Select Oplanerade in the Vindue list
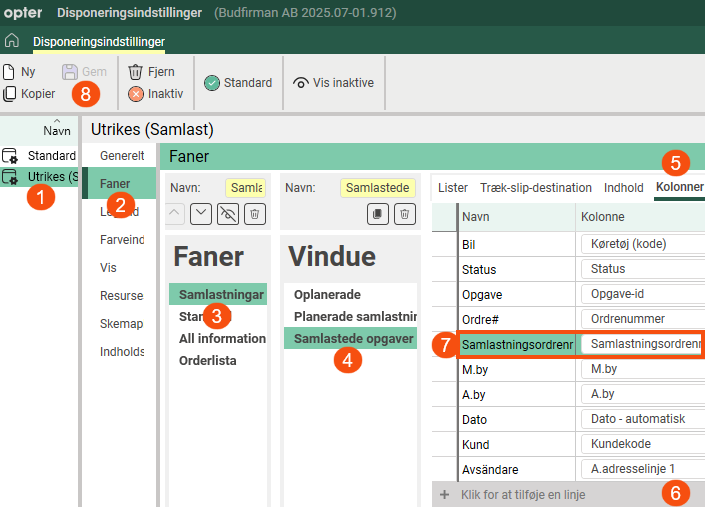Screen dimensions: 705x507 tap(327, 295)
